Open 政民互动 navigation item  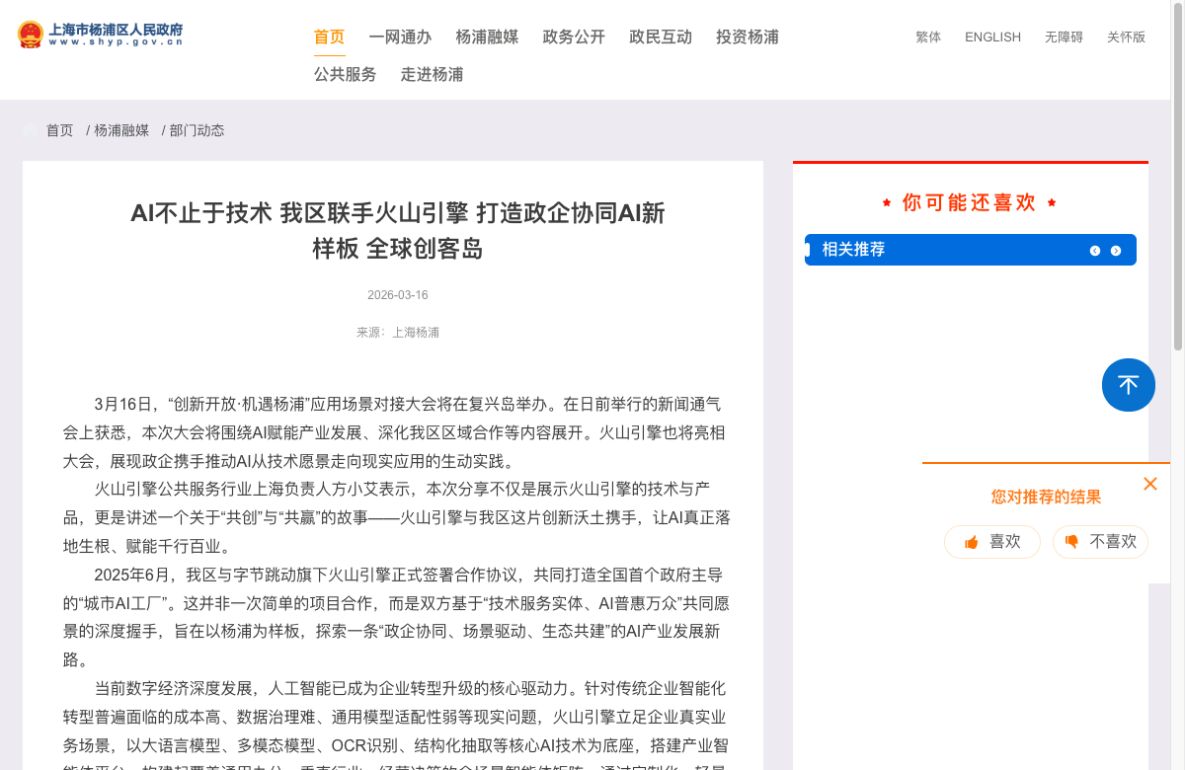[x=661, y=37]
